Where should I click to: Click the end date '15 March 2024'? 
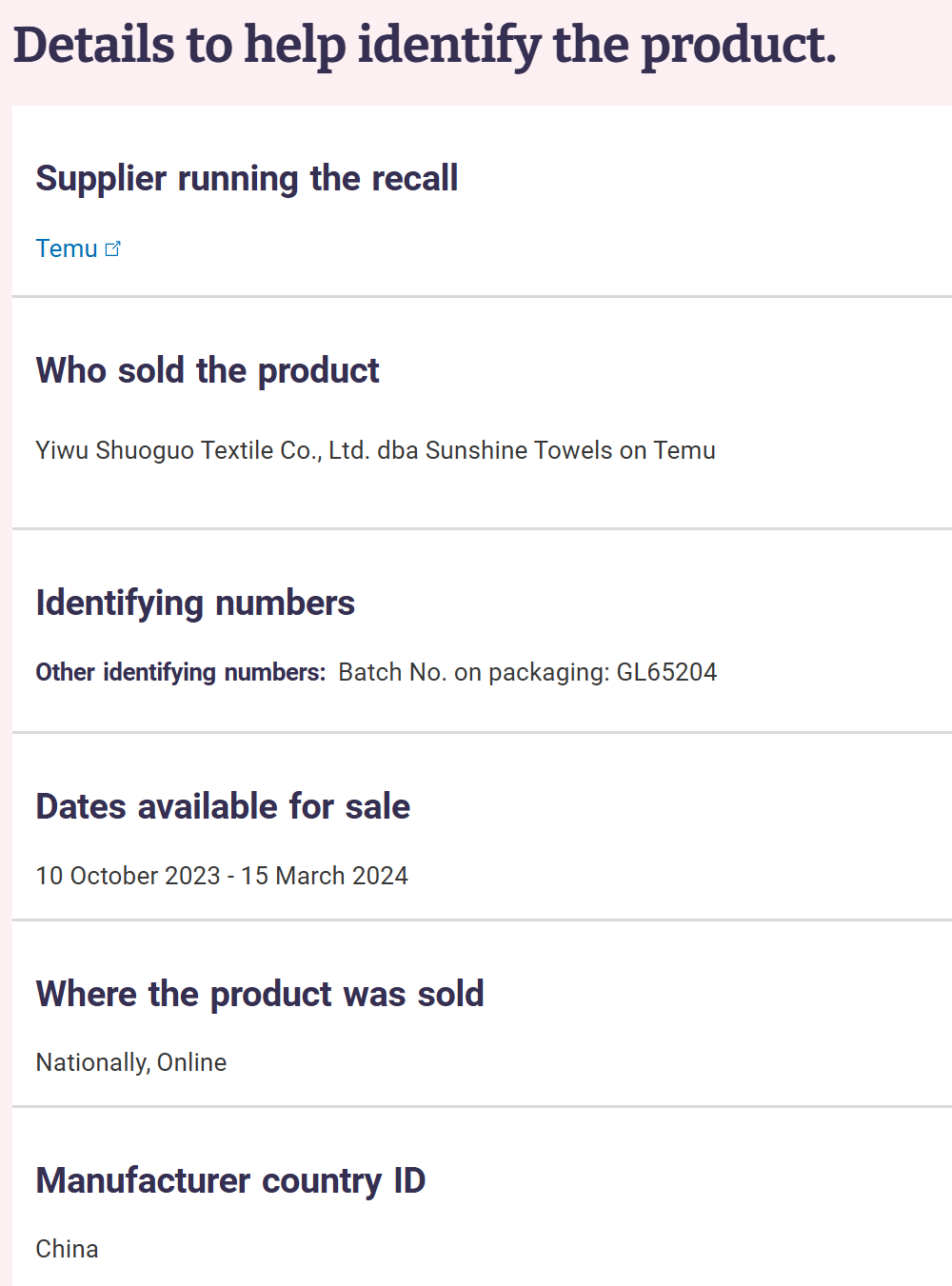(325, 876)
